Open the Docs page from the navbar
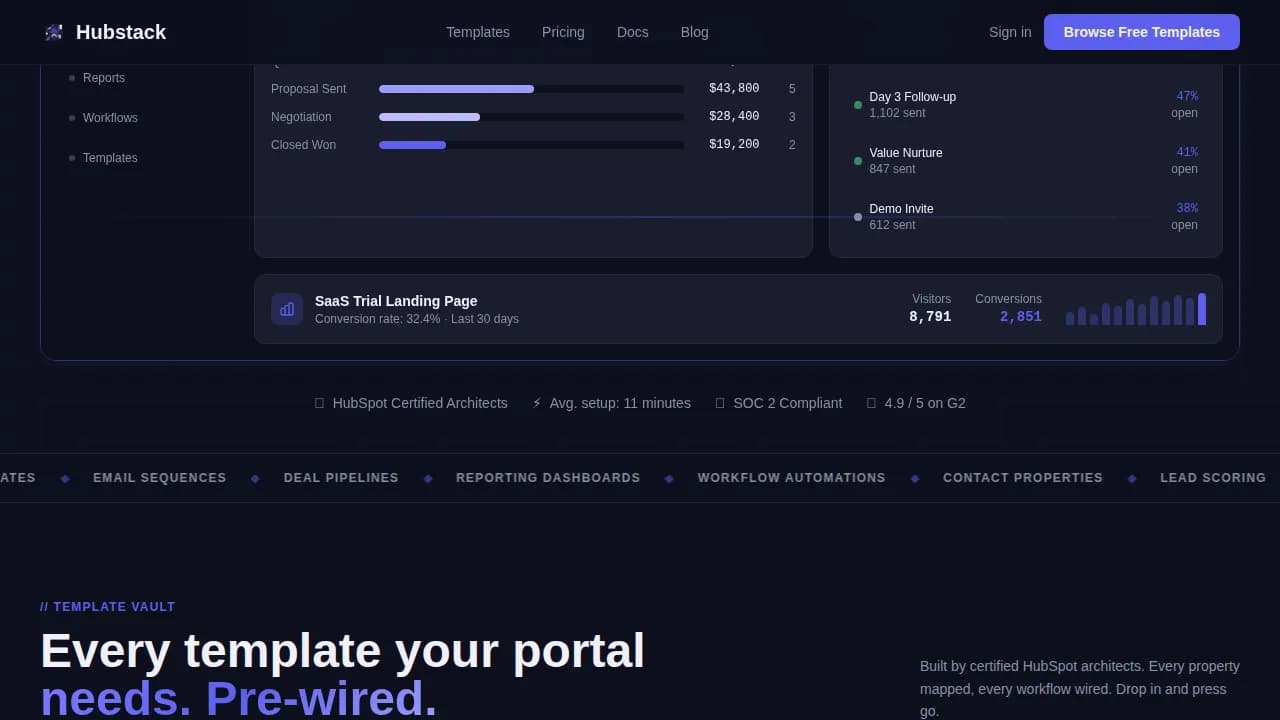Screen dimensions: 1280x720 pyautogui.click(x=632, y=31)
